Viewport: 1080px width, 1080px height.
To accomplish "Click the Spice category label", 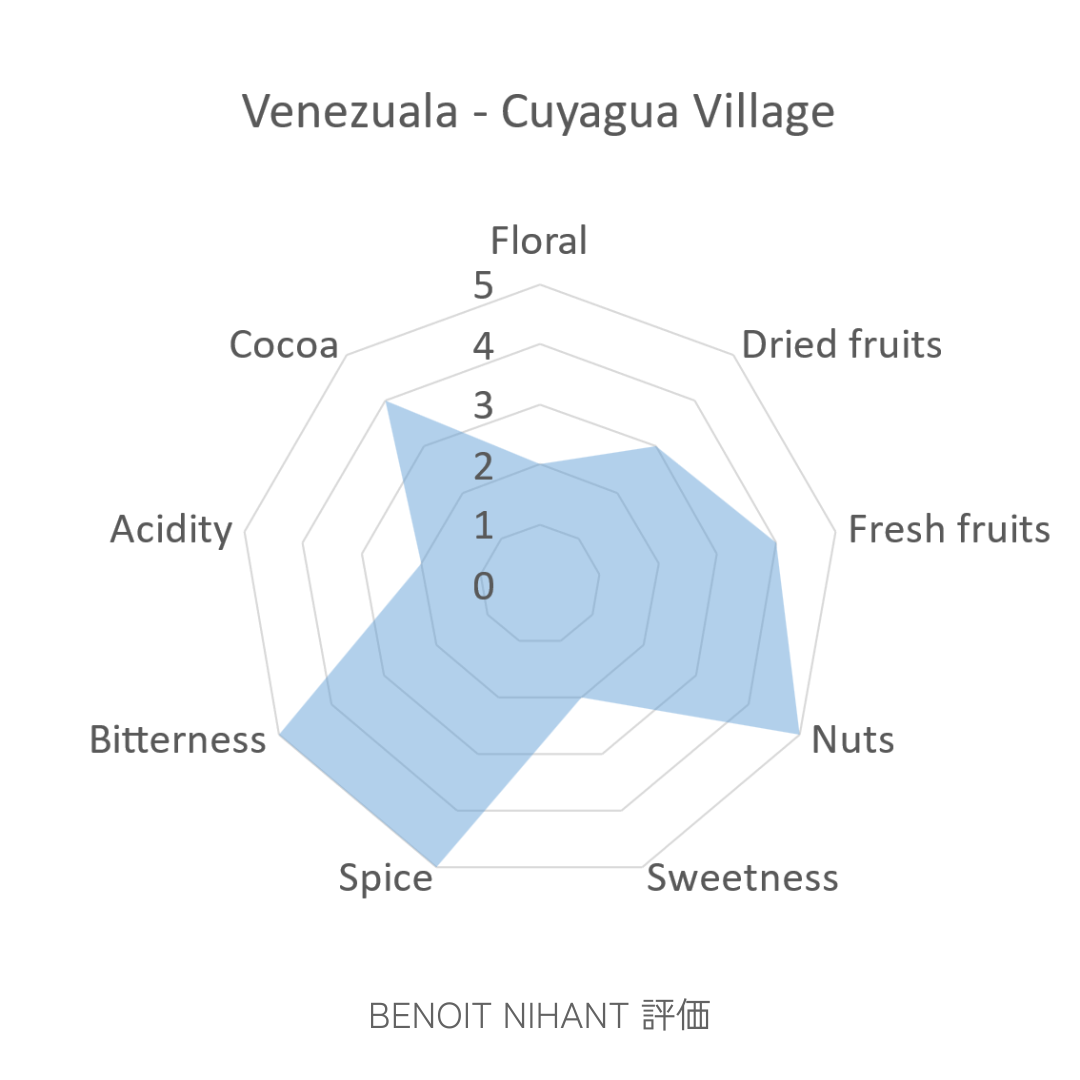I will pyautogui.click(x=385, y=878).
